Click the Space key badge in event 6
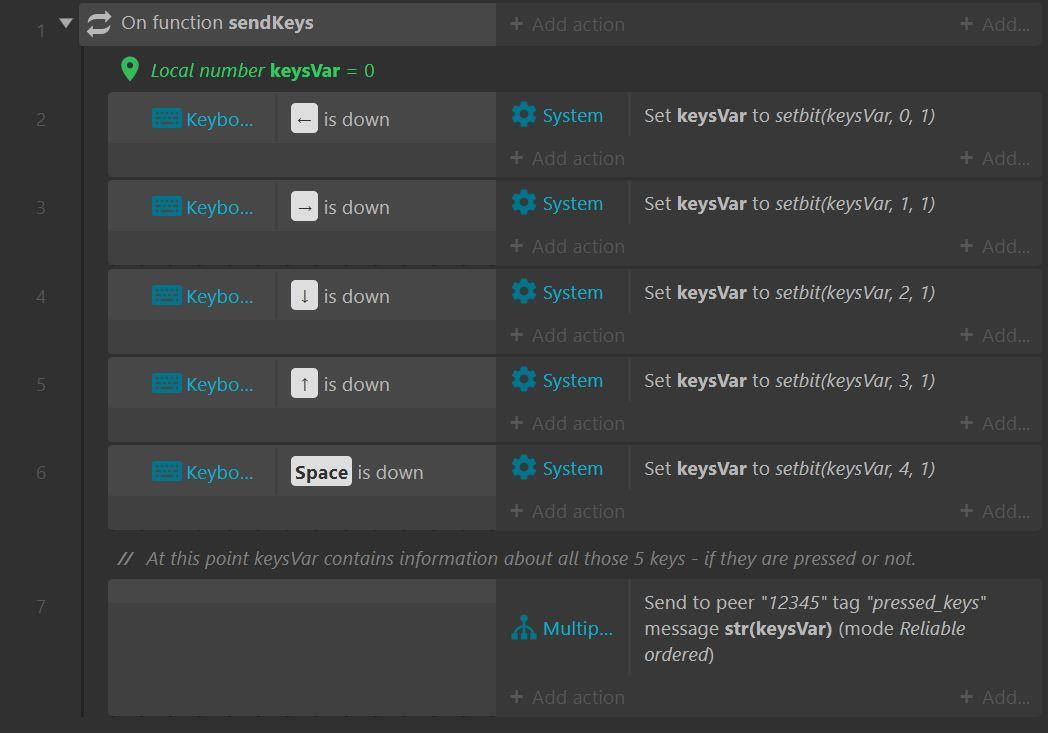 click(x=321, y=472)
